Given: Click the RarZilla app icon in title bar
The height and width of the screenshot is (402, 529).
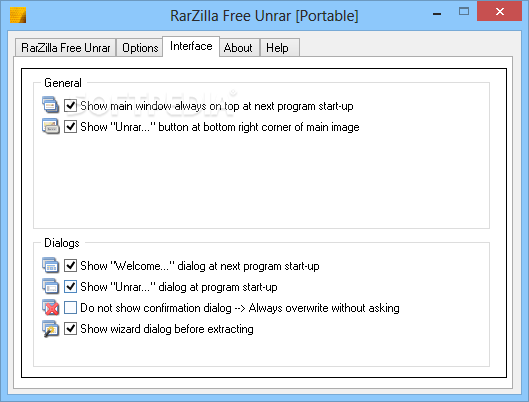Looking at the screenshot, I should click(18, 15).
